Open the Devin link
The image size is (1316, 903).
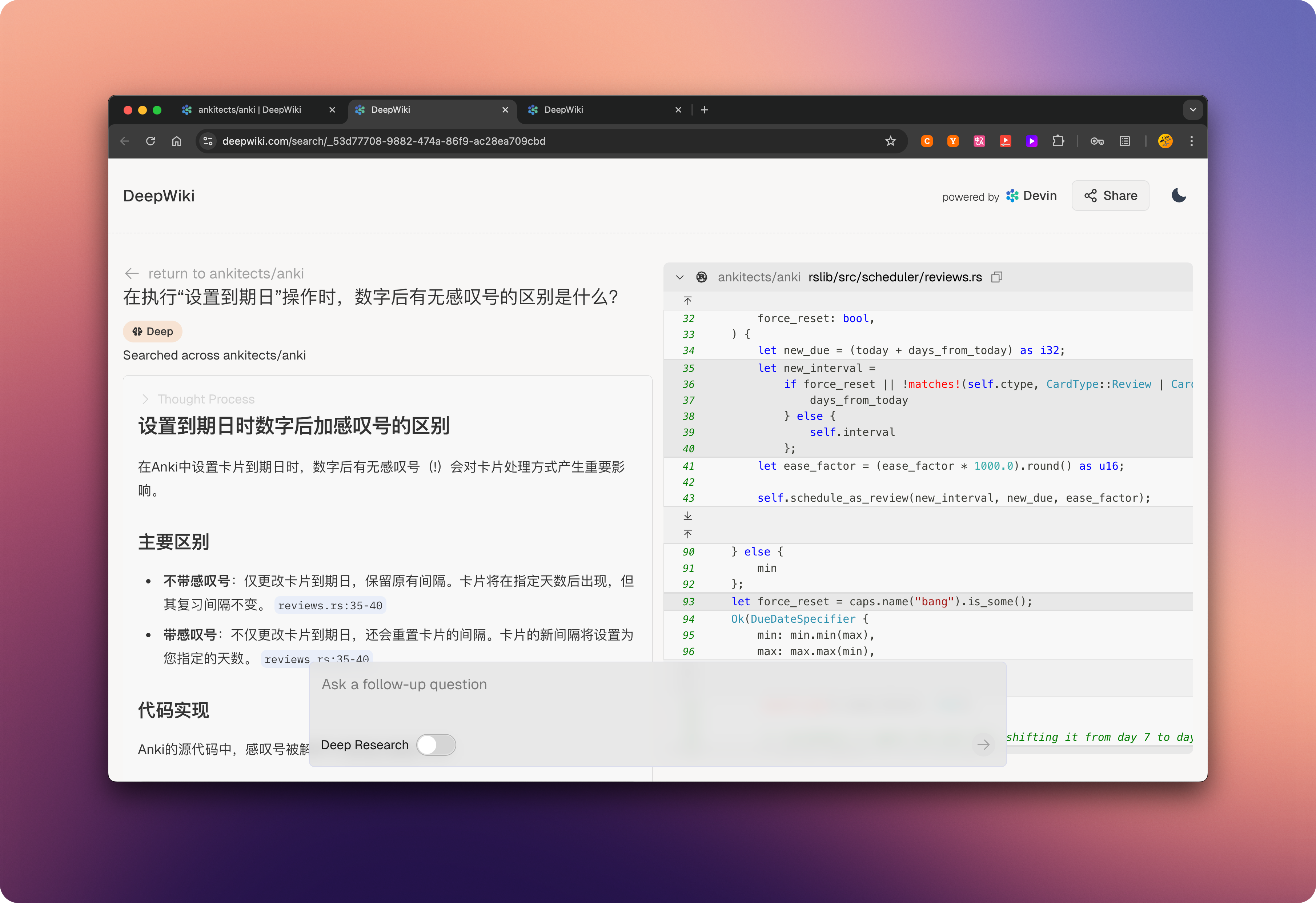(x=1032, y=195)
